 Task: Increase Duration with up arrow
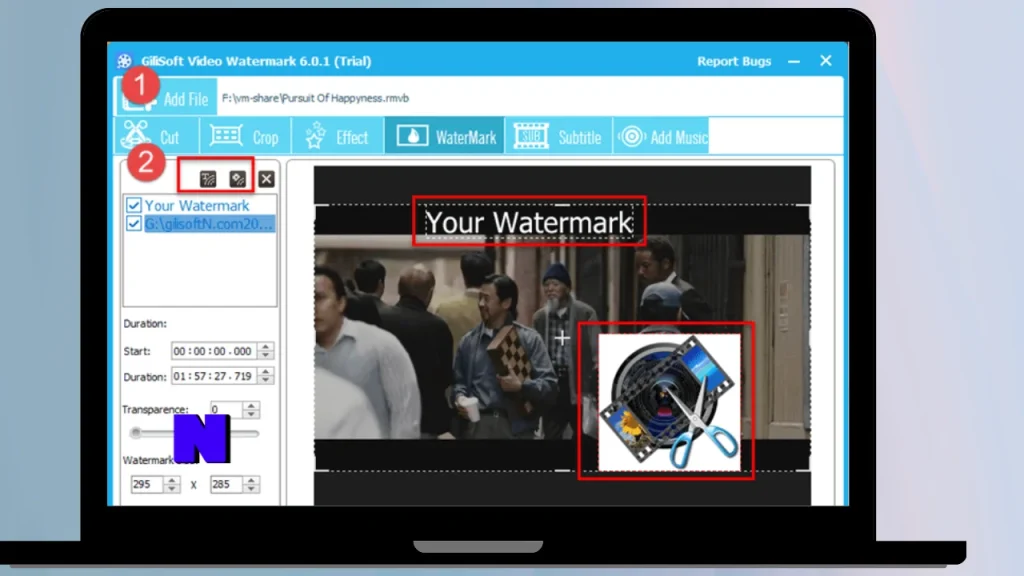pos(265,372)
